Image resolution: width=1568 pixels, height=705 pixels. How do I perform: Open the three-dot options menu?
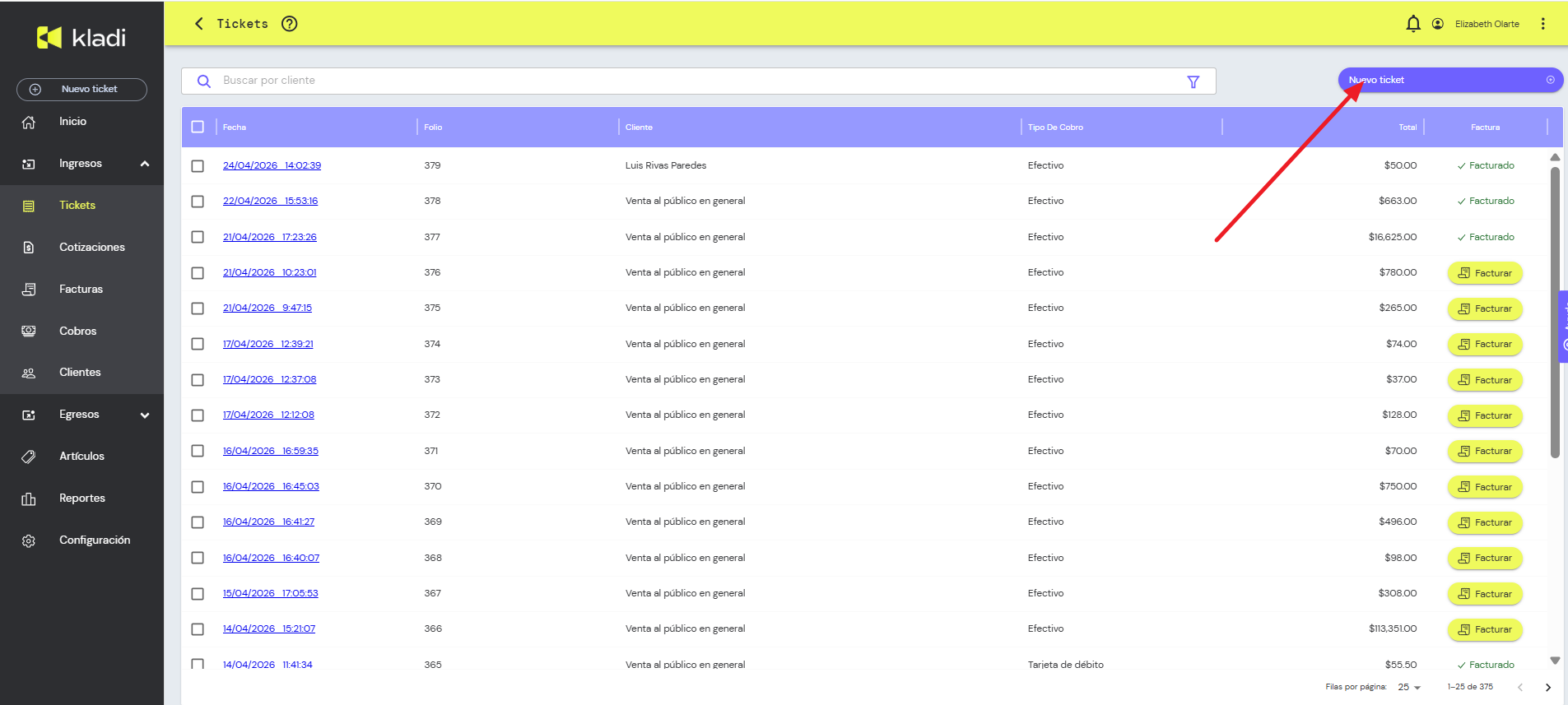click(1543, 24)
